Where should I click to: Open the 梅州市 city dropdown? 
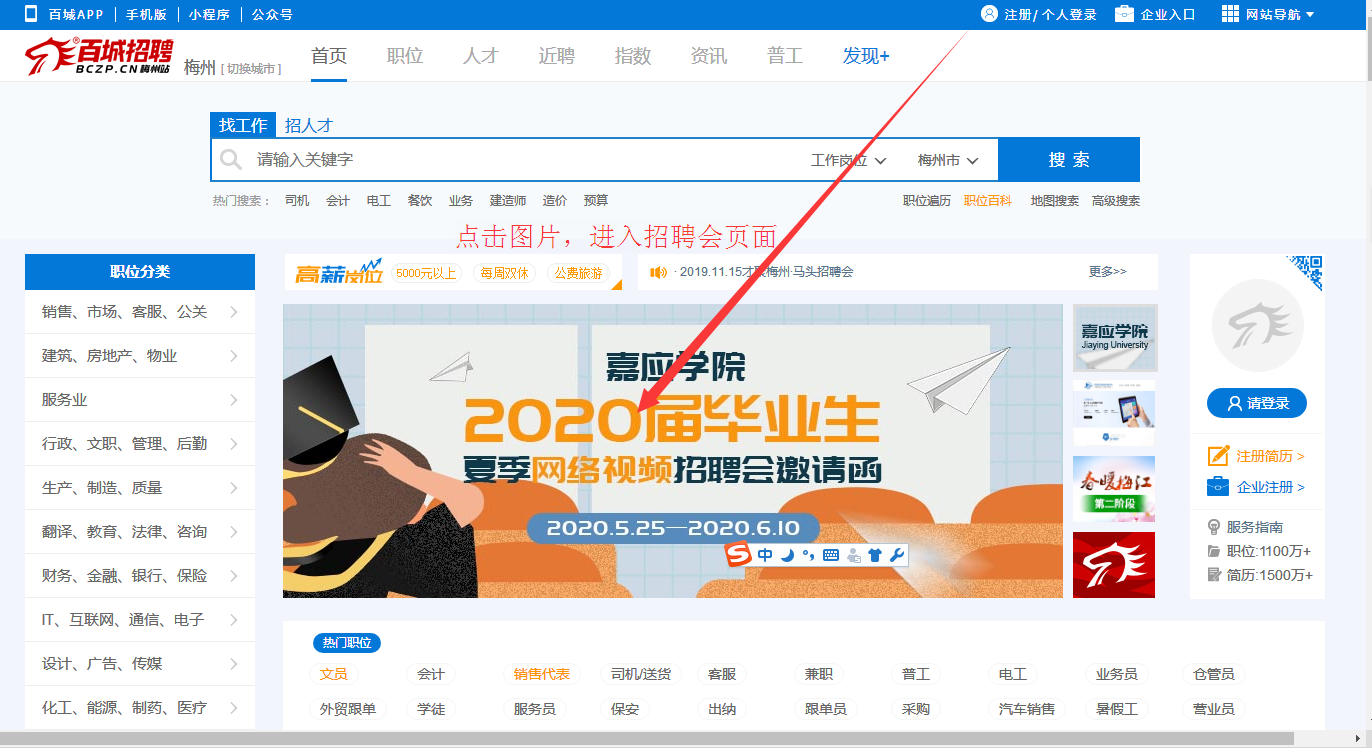tap(947, 160)
